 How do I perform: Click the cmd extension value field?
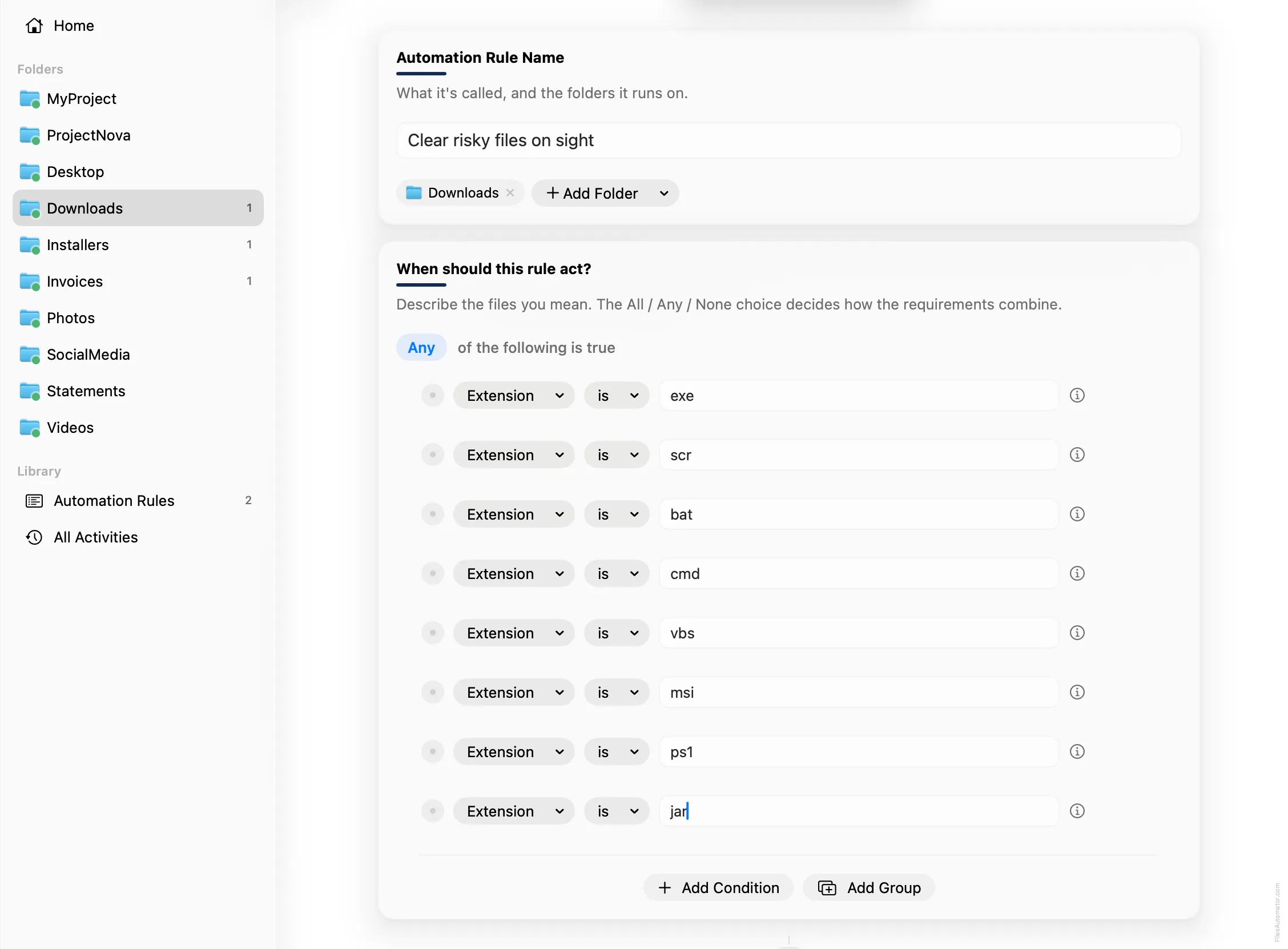pyautogui.click(x=859, y=573)
